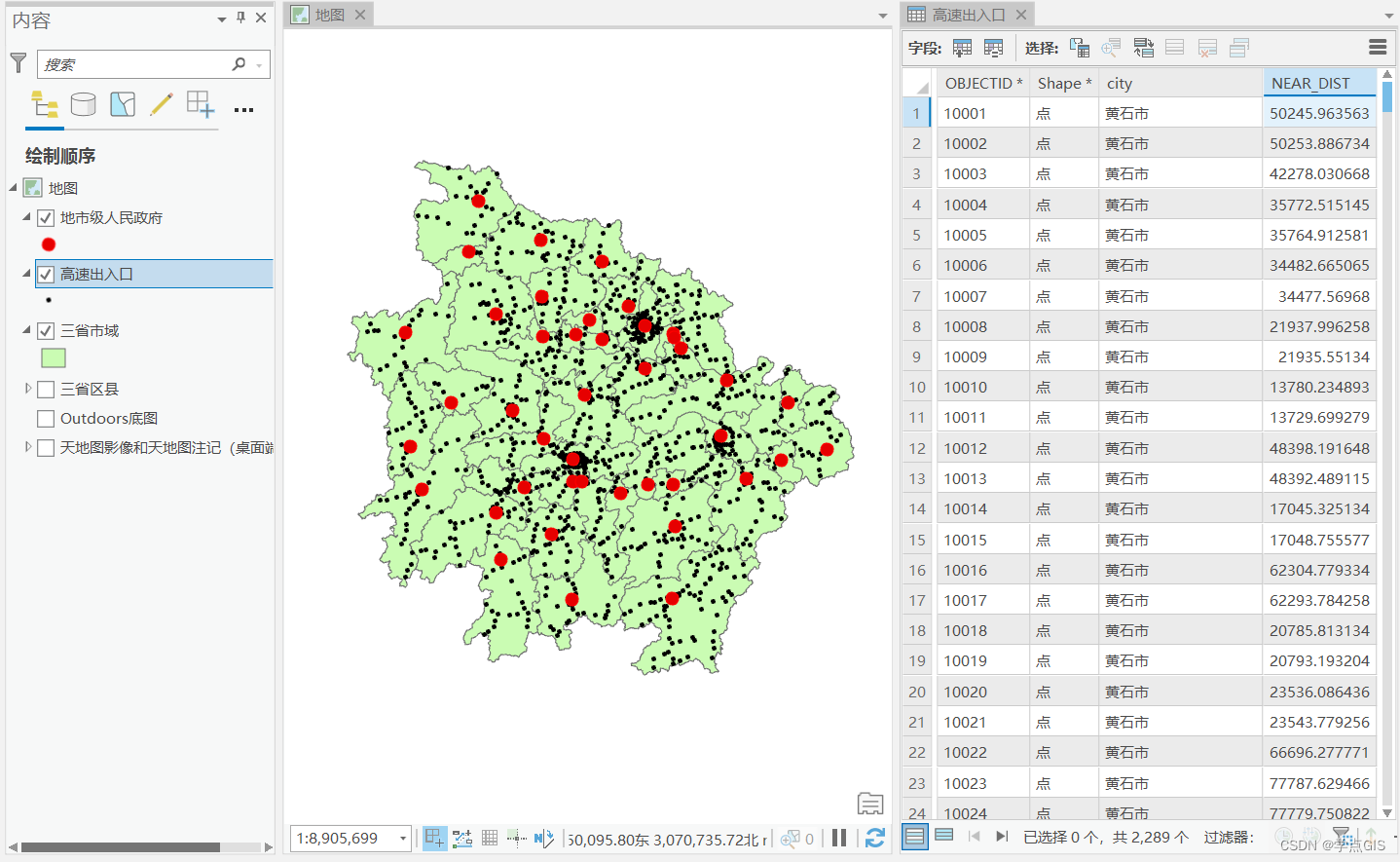The height and width of the screenshot is (862, 1400).
Task: Open the Contents pane options dropdown arrow
Action: [222, 19]
